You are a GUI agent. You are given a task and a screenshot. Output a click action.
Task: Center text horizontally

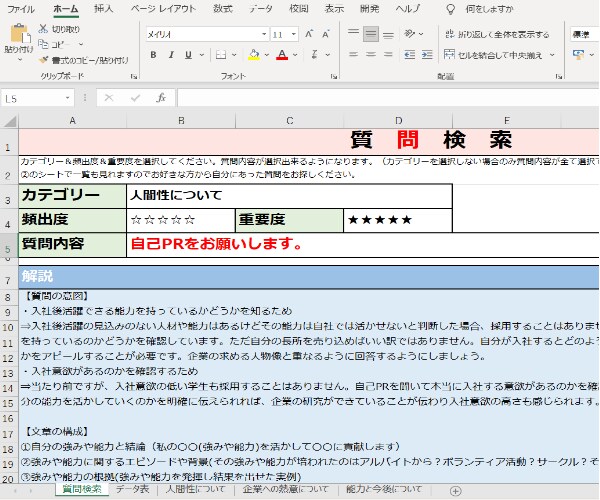[370, 55]
